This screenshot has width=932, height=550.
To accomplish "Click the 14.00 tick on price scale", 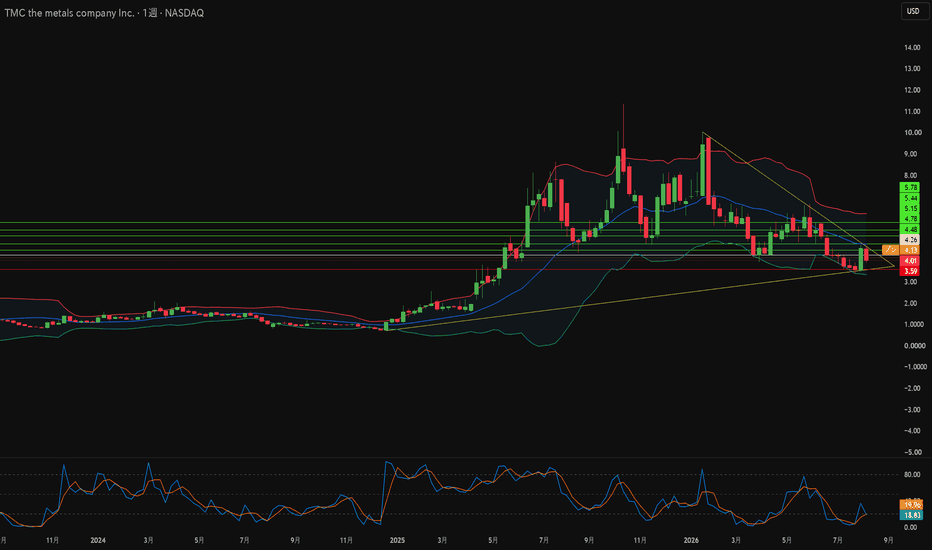I will pos(912,48).
